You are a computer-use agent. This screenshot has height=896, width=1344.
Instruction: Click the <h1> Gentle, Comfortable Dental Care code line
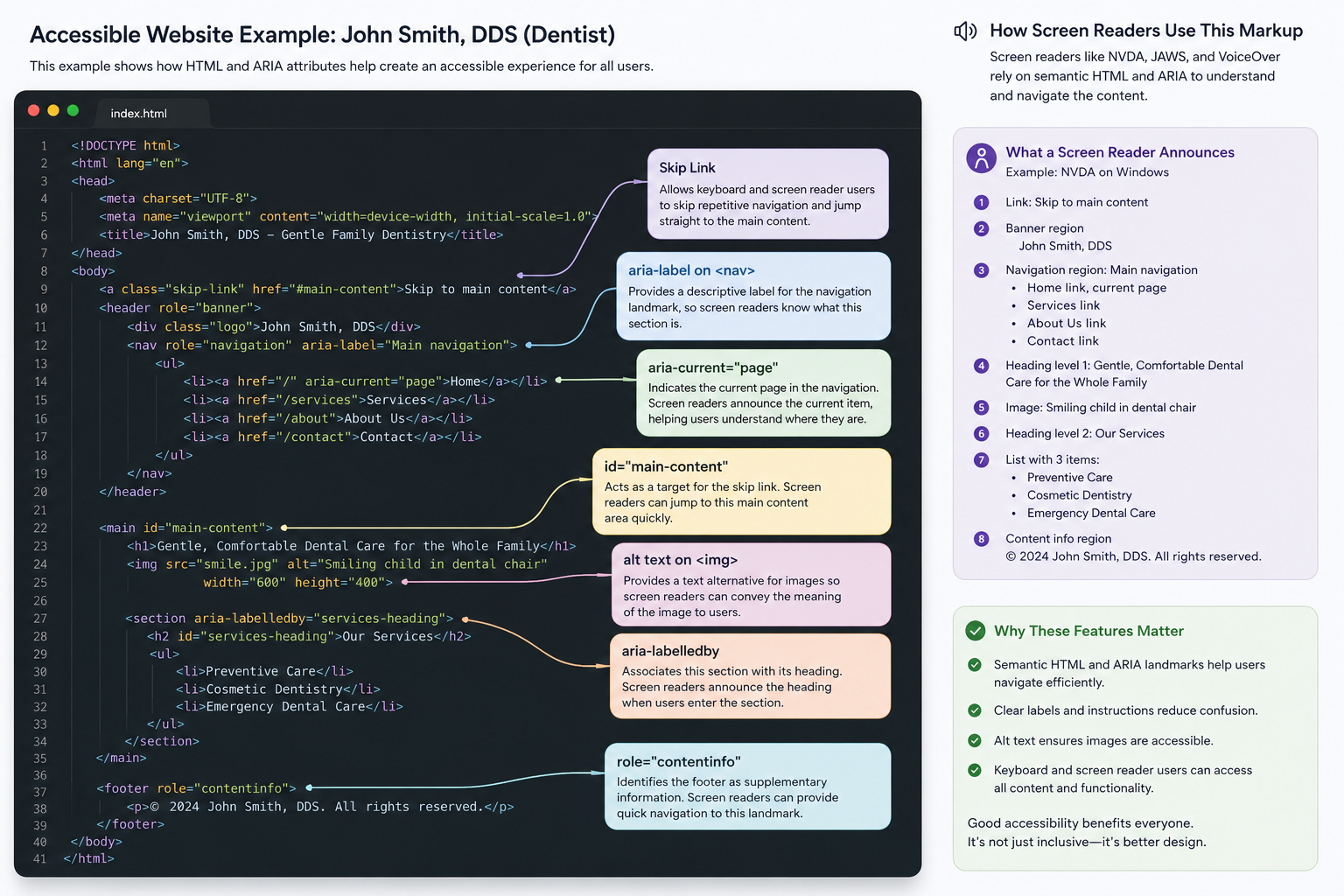(352, 546)
